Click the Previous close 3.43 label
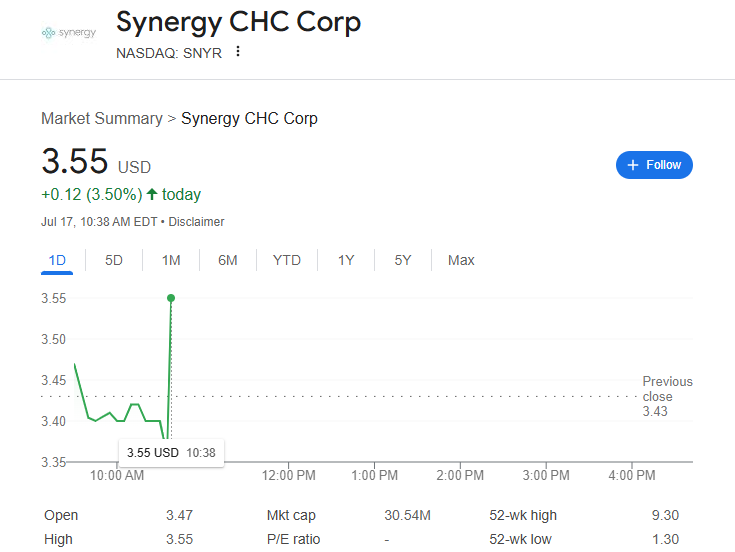735x552 pixels. (668, 396)
